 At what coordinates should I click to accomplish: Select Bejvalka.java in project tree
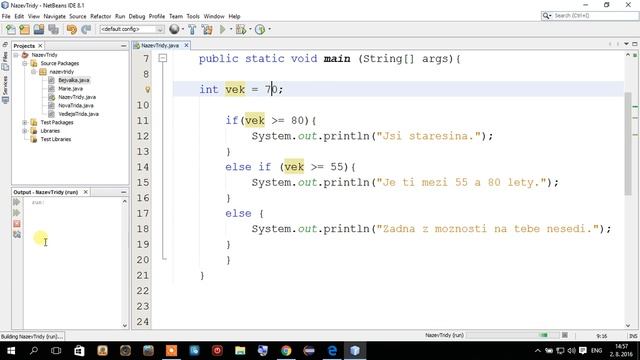(x=73, y=80)
